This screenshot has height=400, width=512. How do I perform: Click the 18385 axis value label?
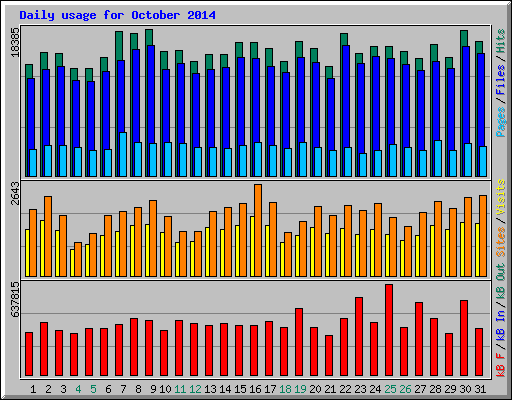15,42
